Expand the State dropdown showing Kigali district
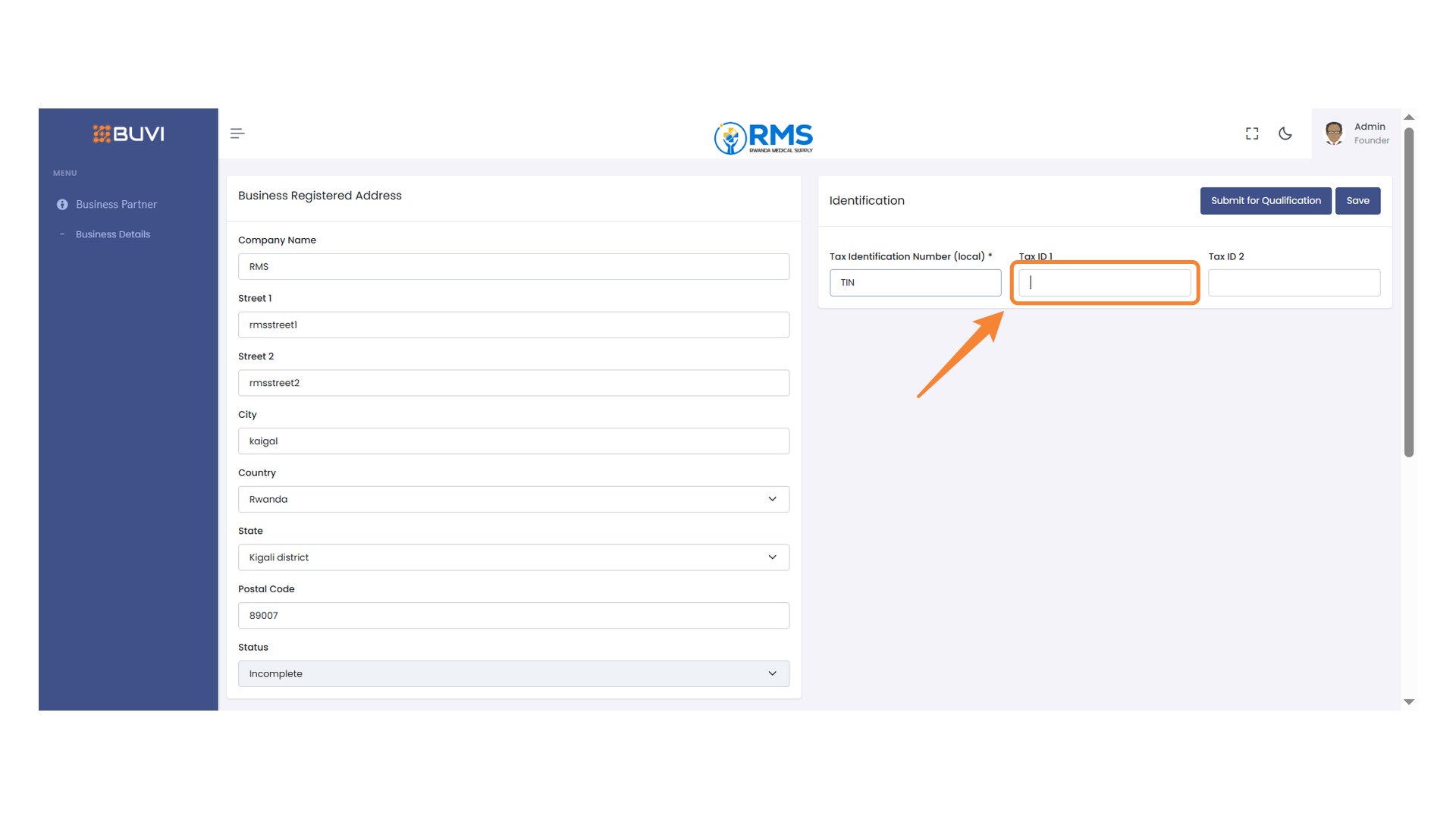 (x=513, y=557)
